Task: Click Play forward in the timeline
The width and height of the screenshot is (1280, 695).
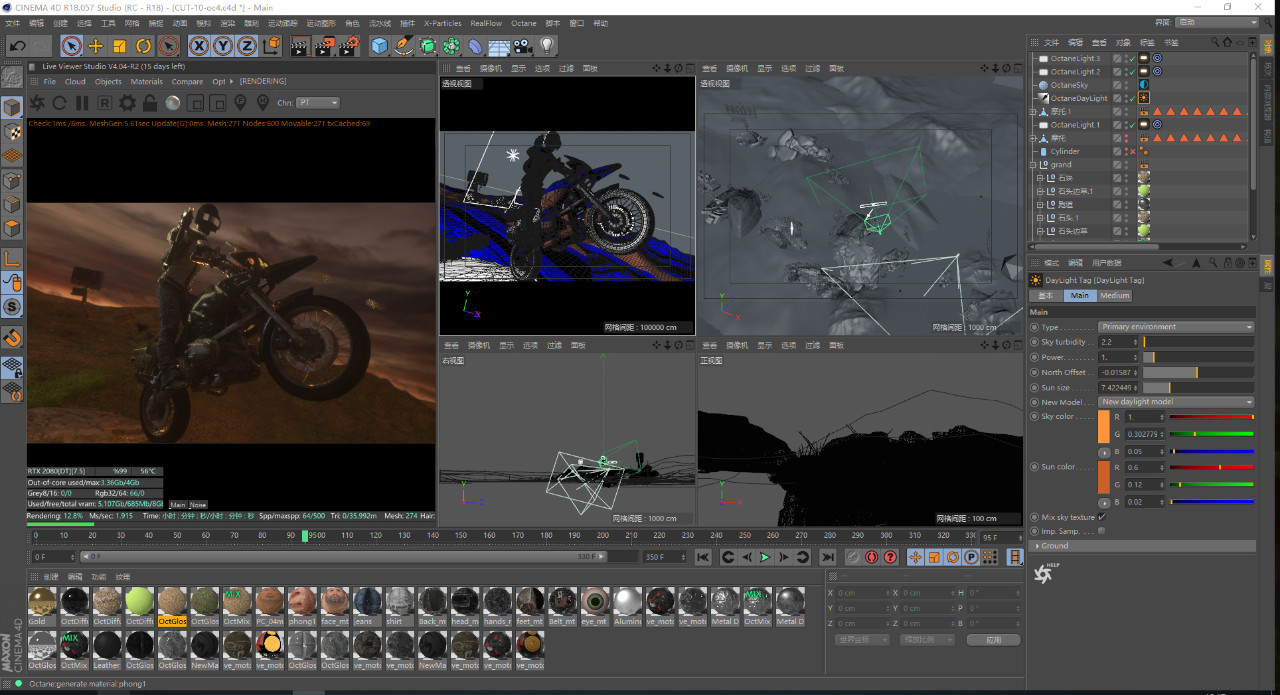Action: click(x=765, y=557)
